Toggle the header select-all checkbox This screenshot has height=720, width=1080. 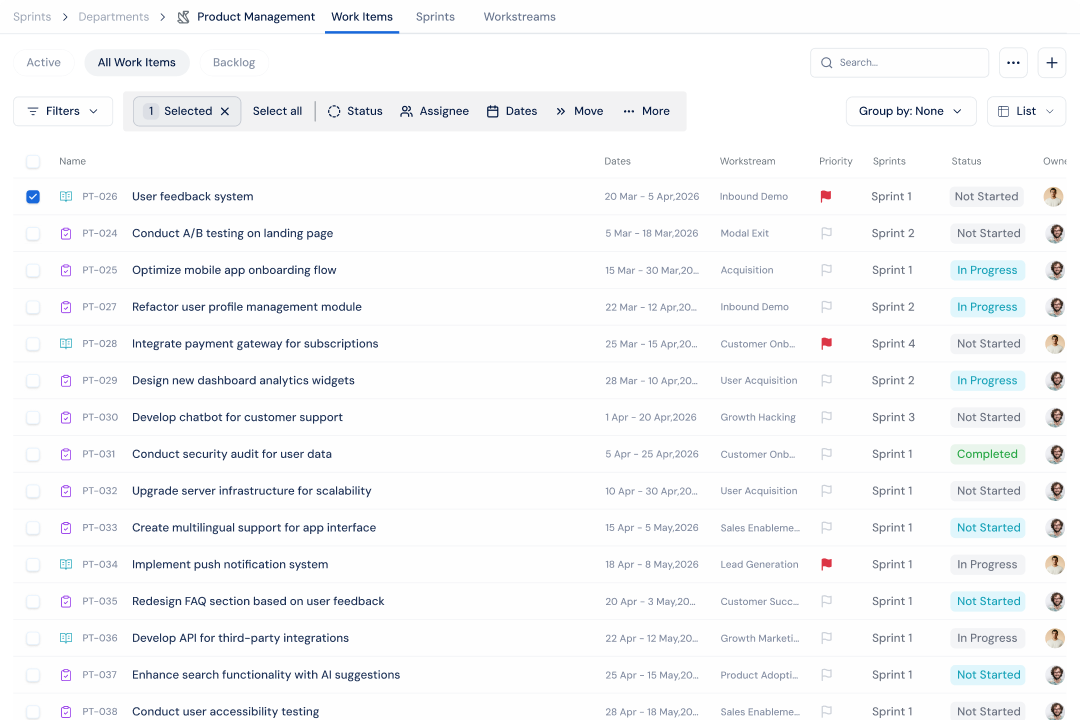point(33,161)
